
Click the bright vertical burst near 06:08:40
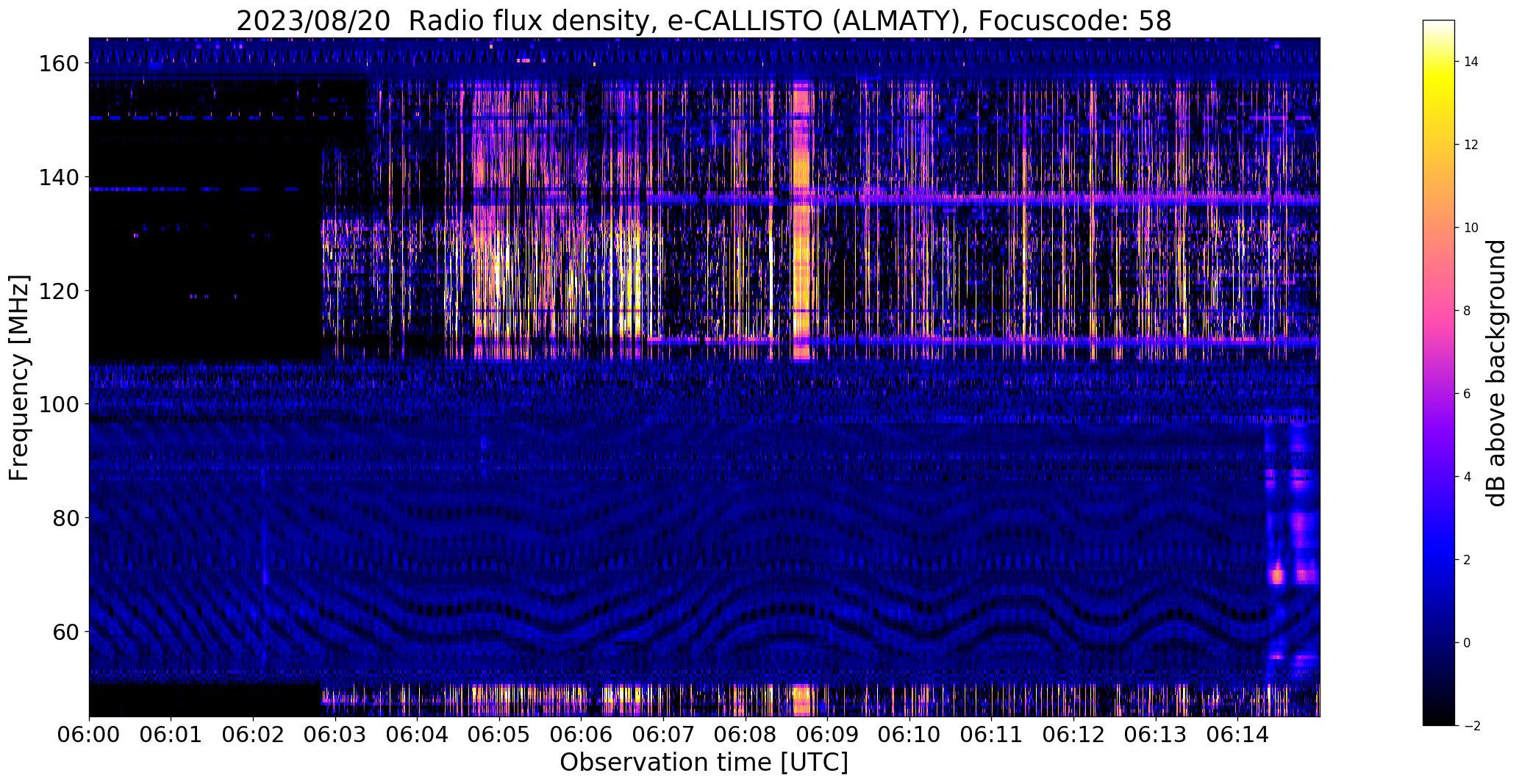pyautogui.click(x=802, y=220)
